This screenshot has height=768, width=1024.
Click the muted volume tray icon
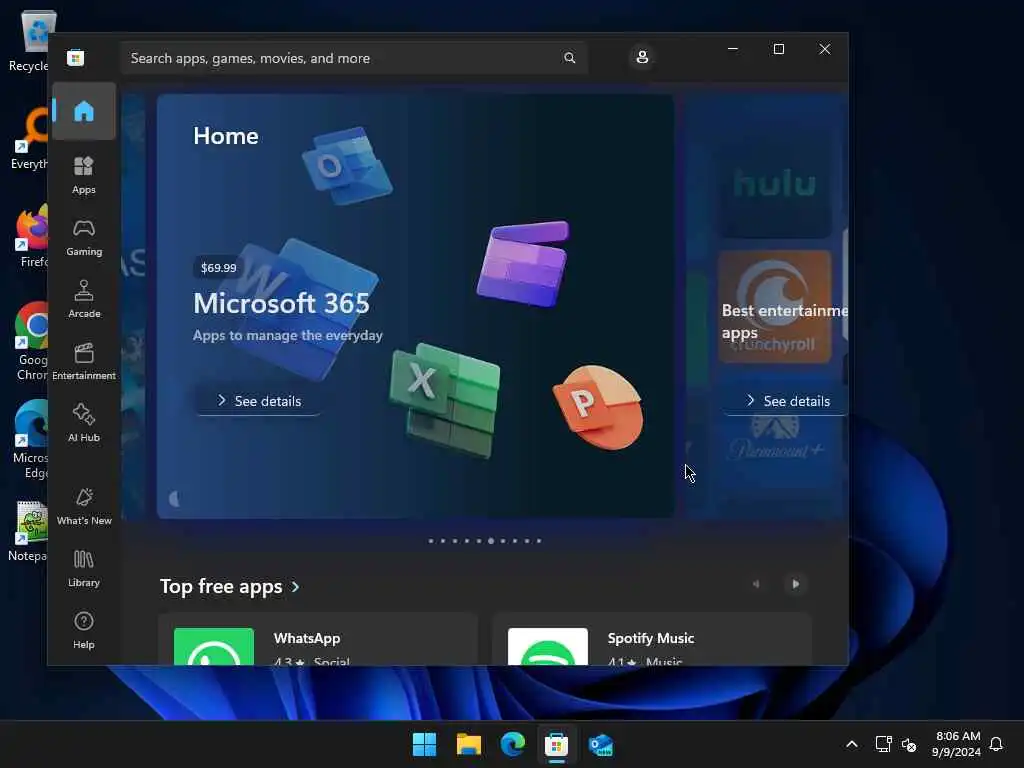(x=908, y=744)
